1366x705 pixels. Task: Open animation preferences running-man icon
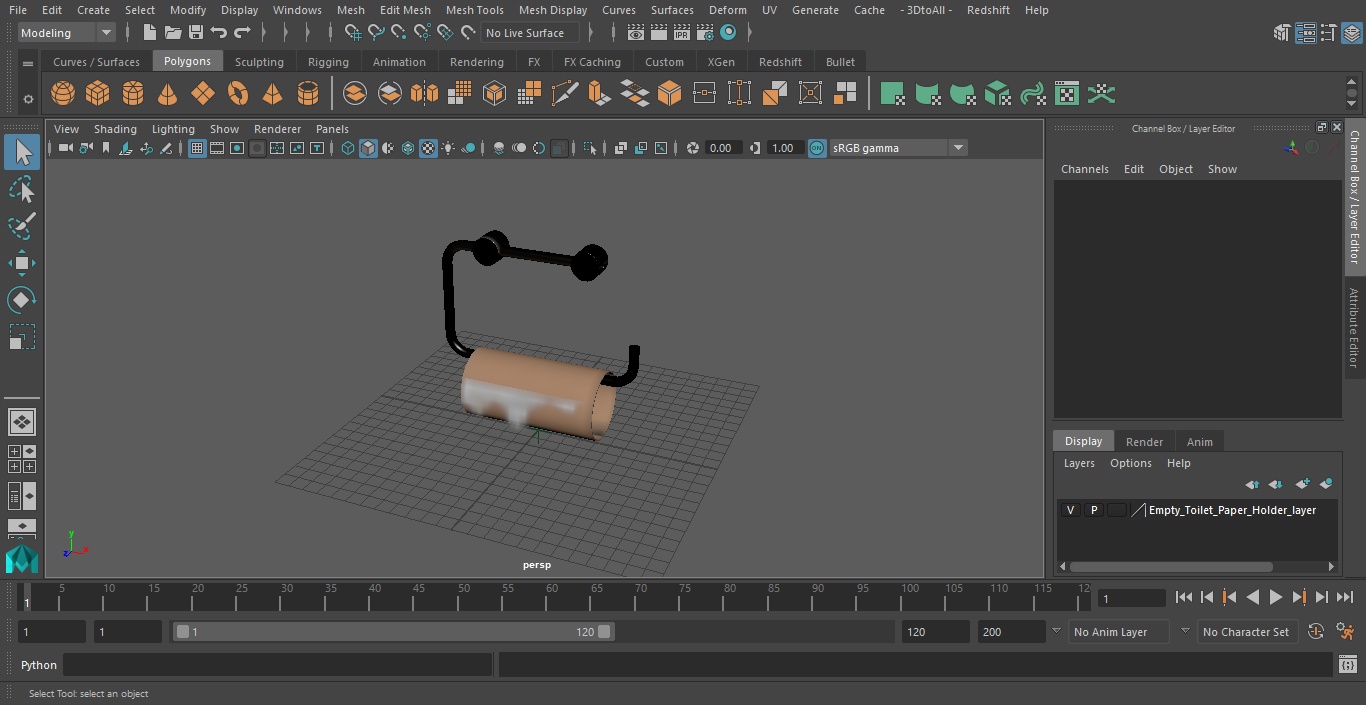coord(1345,632)
